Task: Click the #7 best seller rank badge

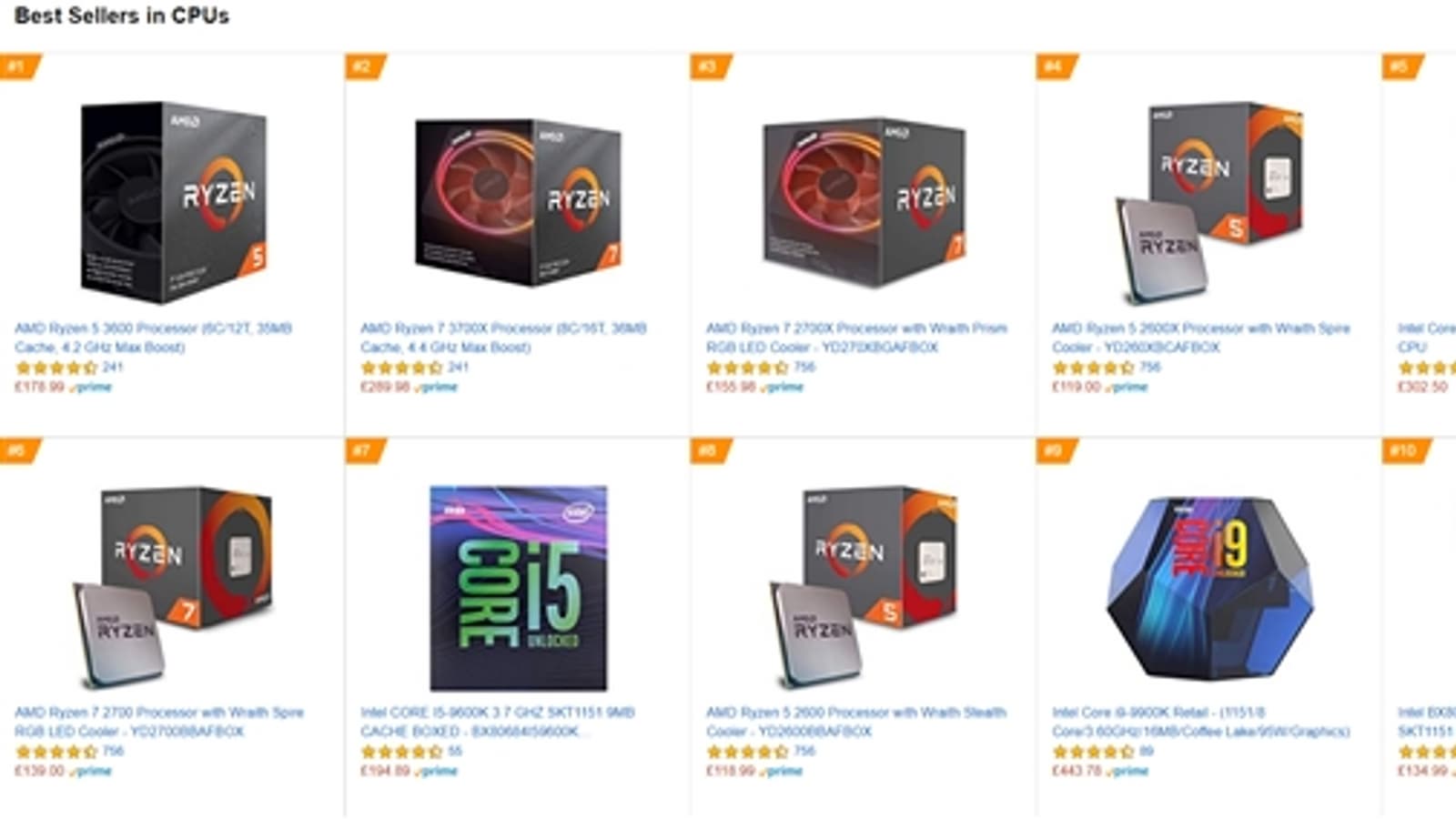Action: 366,450
